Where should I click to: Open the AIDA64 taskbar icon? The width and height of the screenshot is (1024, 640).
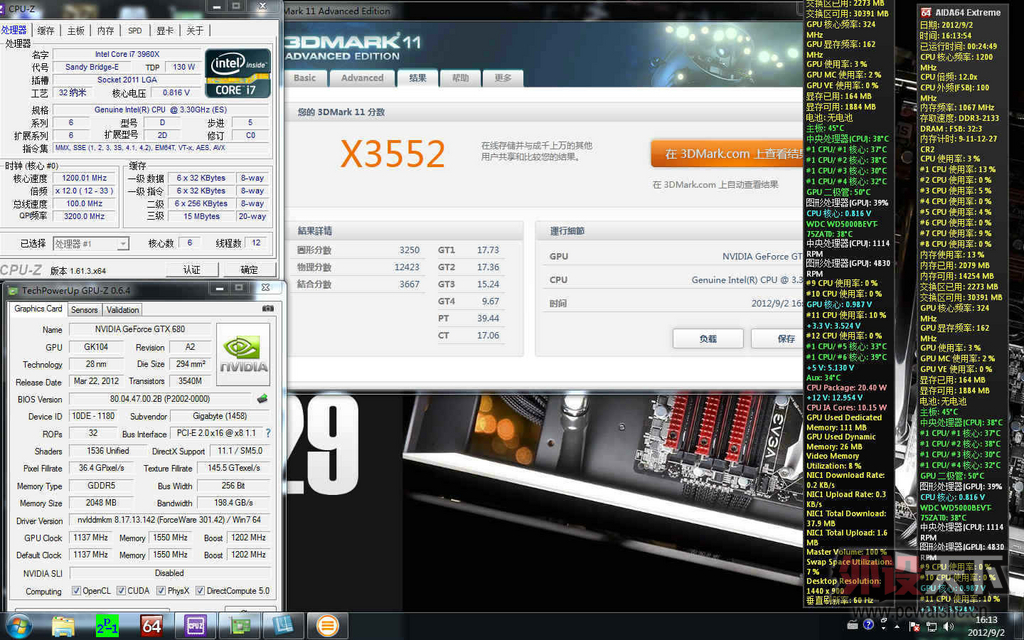click(x=151, y=626)
